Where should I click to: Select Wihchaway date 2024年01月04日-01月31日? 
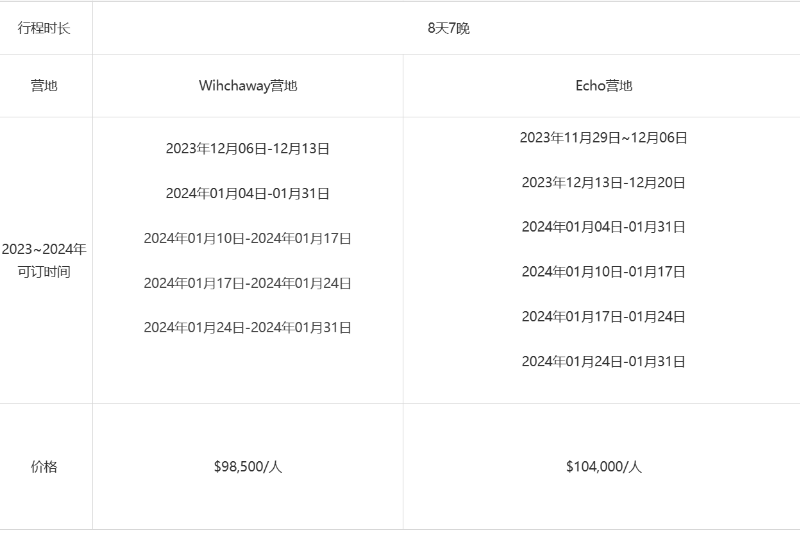(x=247, y=193)
